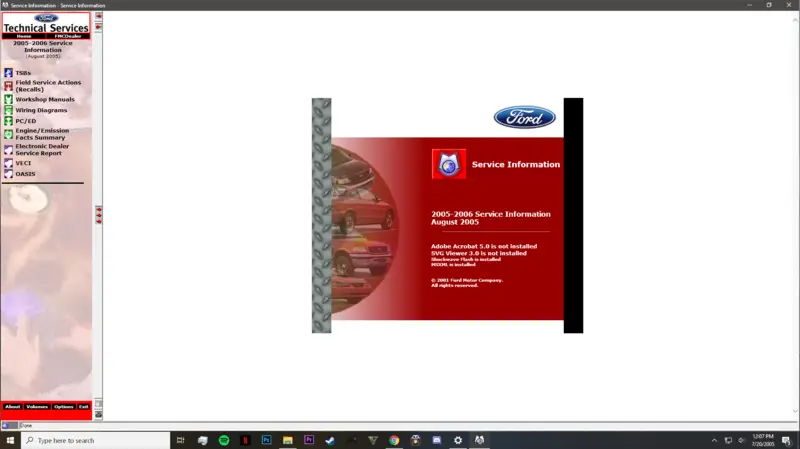Click the Workshop Manuals icon
800x449 pixels.
tap(8, 99)
